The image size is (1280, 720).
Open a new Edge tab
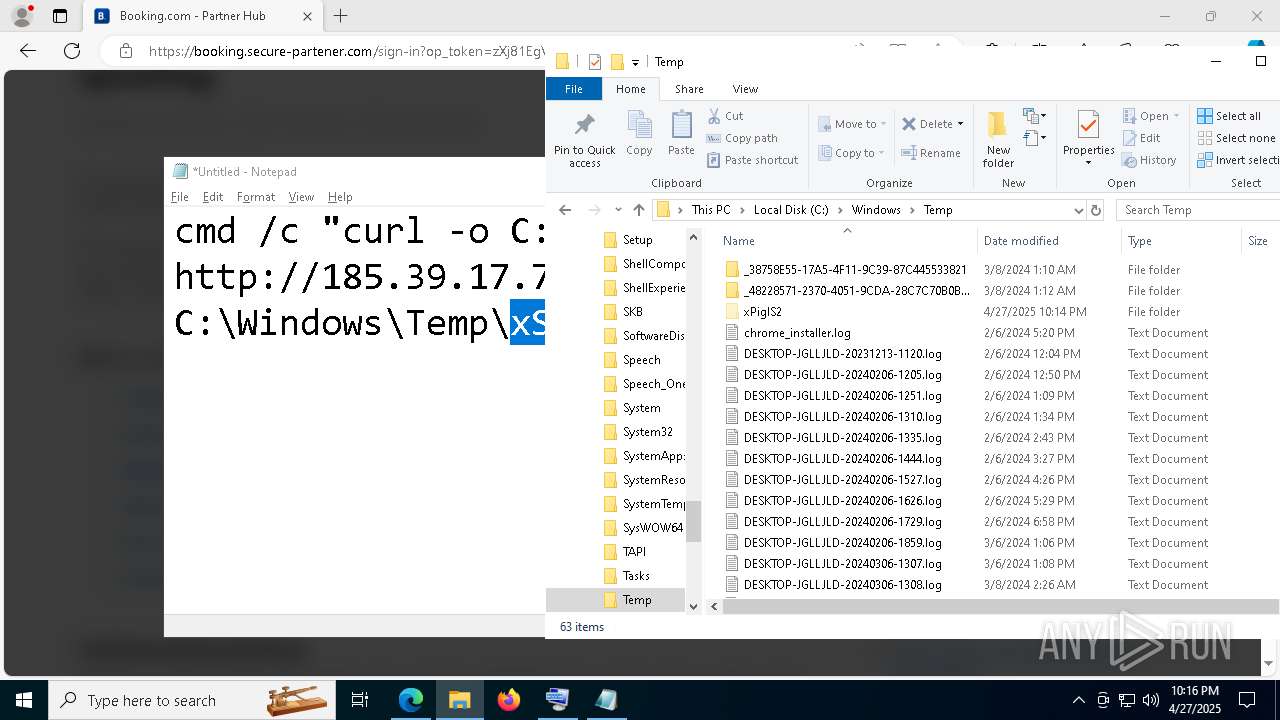[341, 16]
